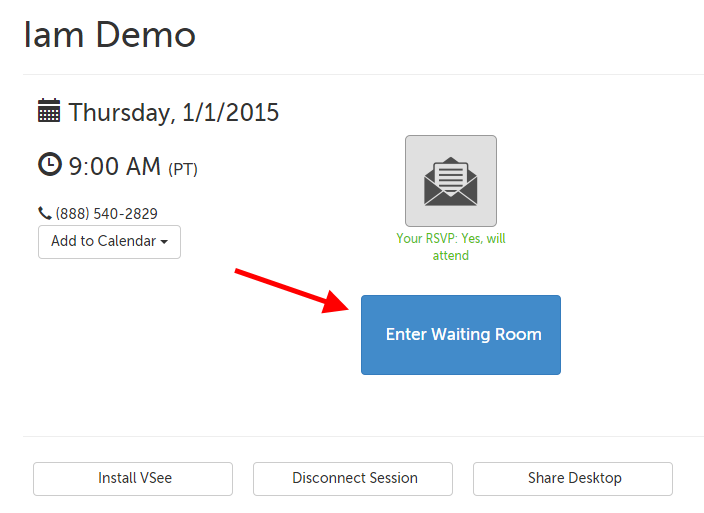This screenshot has height=513, width=704.
Task: Click the green 'Your RSVP: Yes, will' text
Action: pyautogui.click(x=450, y=239)
